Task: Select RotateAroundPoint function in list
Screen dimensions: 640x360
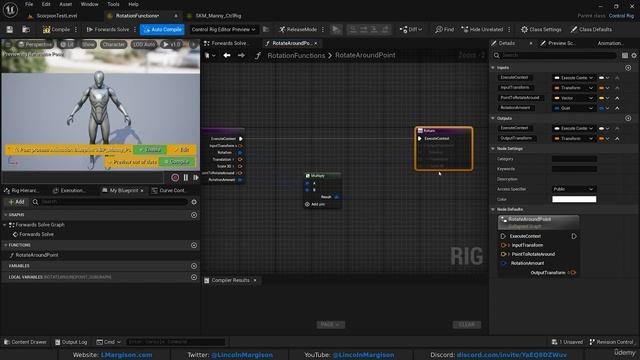Action: [x=37, y=255]
